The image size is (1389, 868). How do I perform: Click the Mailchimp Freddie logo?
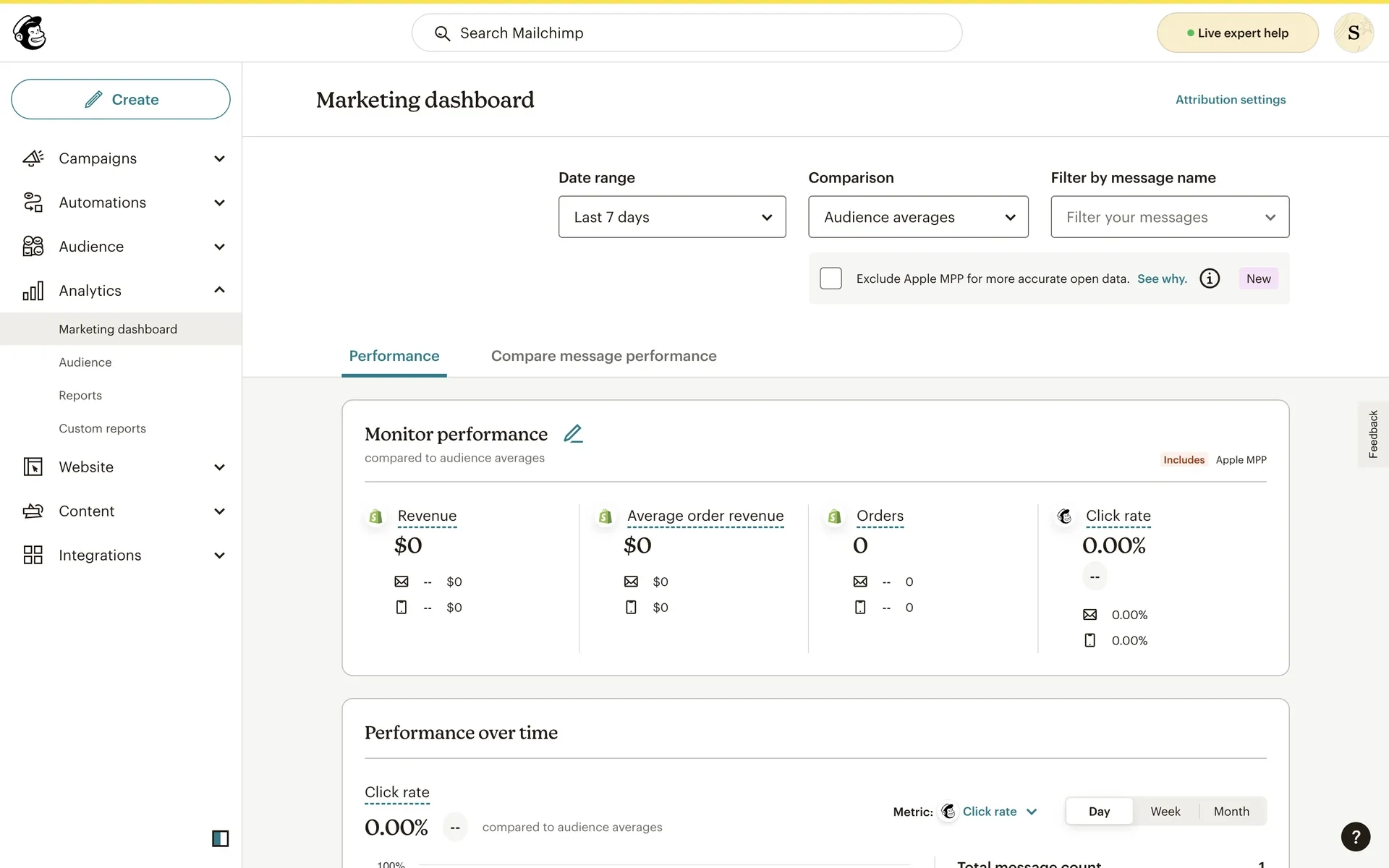30,33
